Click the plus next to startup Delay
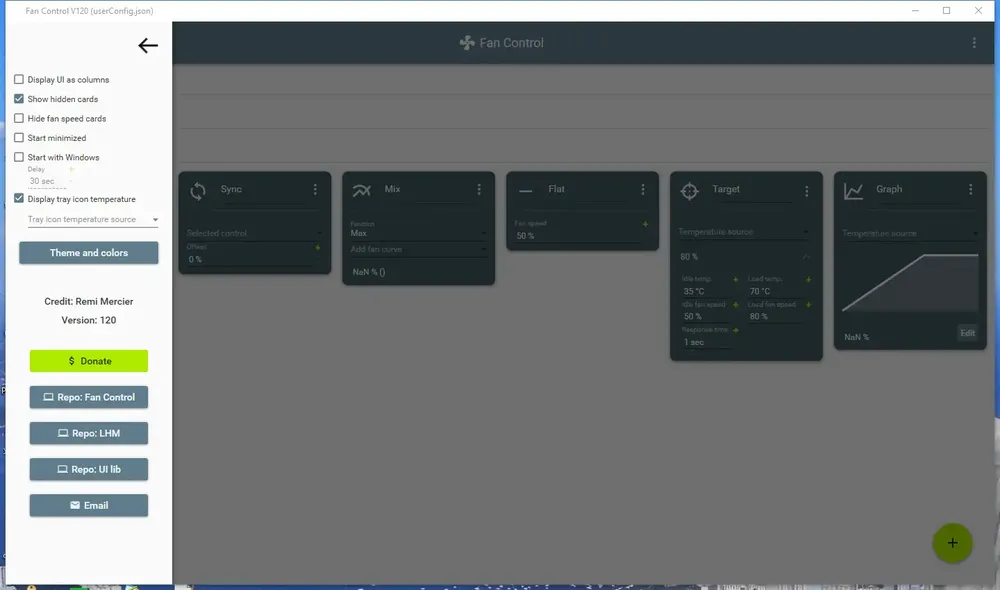The image size is (1000, 590). (71, 169)
